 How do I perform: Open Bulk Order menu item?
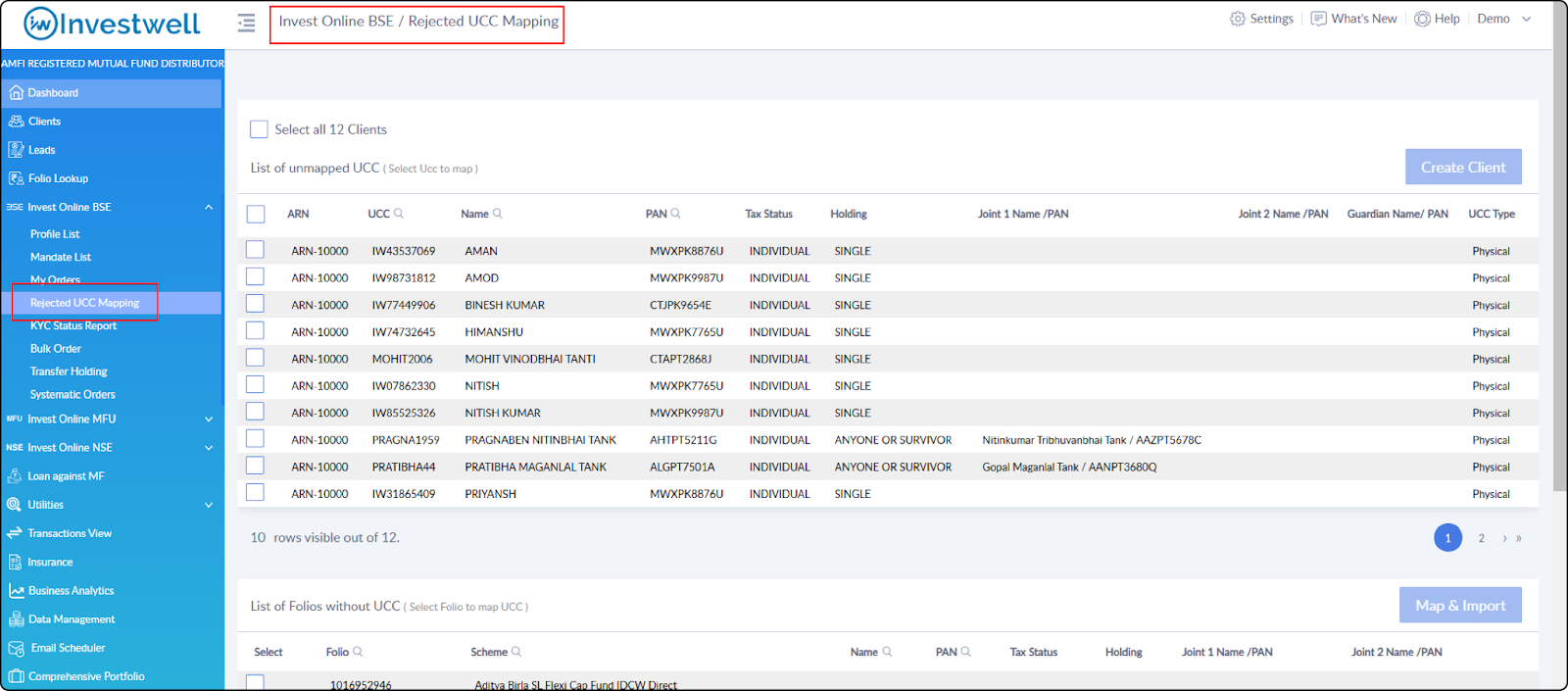(56, 349)
